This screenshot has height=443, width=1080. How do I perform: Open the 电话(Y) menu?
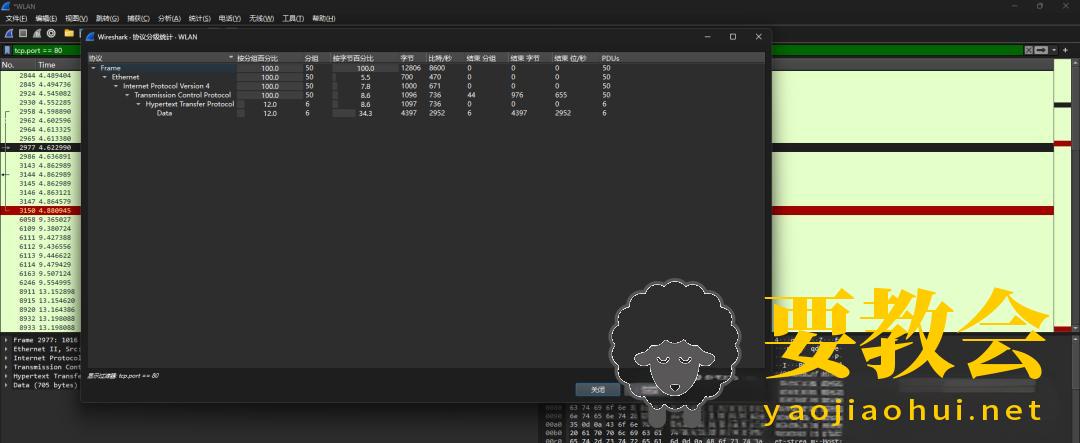(230, 19)
